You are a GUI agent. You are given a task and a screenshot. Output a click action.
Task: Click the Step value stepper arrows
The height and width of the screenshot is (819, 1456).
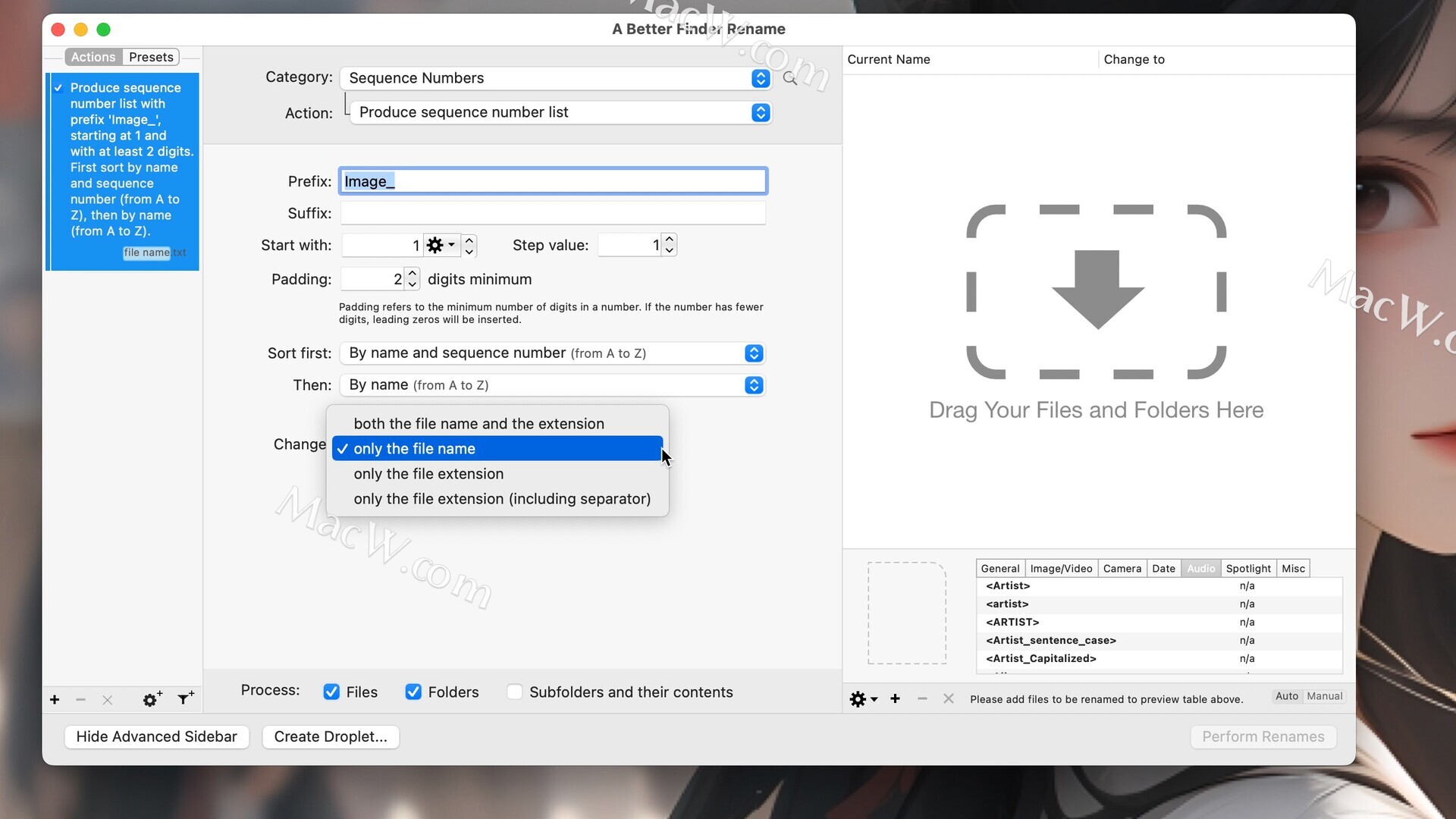(670, 245)
